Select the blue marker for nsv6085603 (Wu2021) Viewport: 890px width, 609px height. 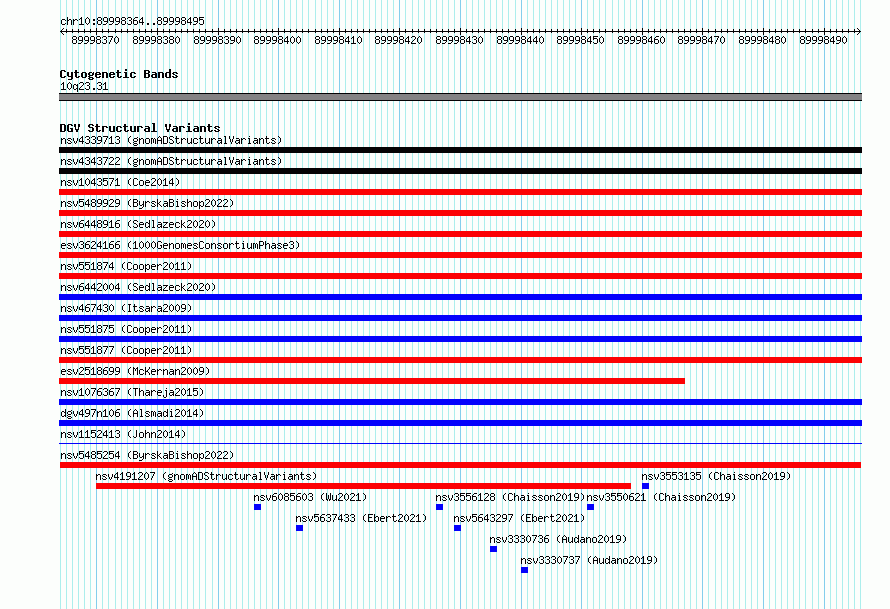pos(258,507)
